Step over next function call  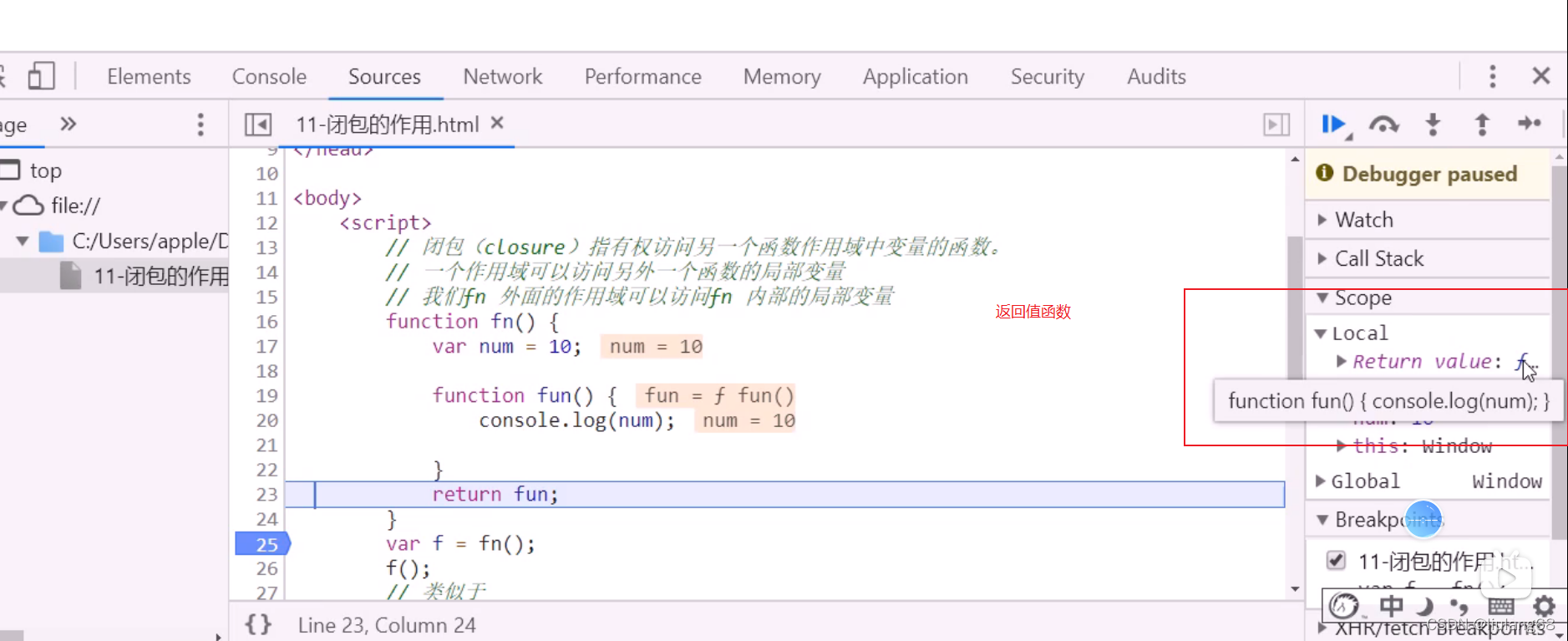pyautogui.click(x=1383, y=125)
